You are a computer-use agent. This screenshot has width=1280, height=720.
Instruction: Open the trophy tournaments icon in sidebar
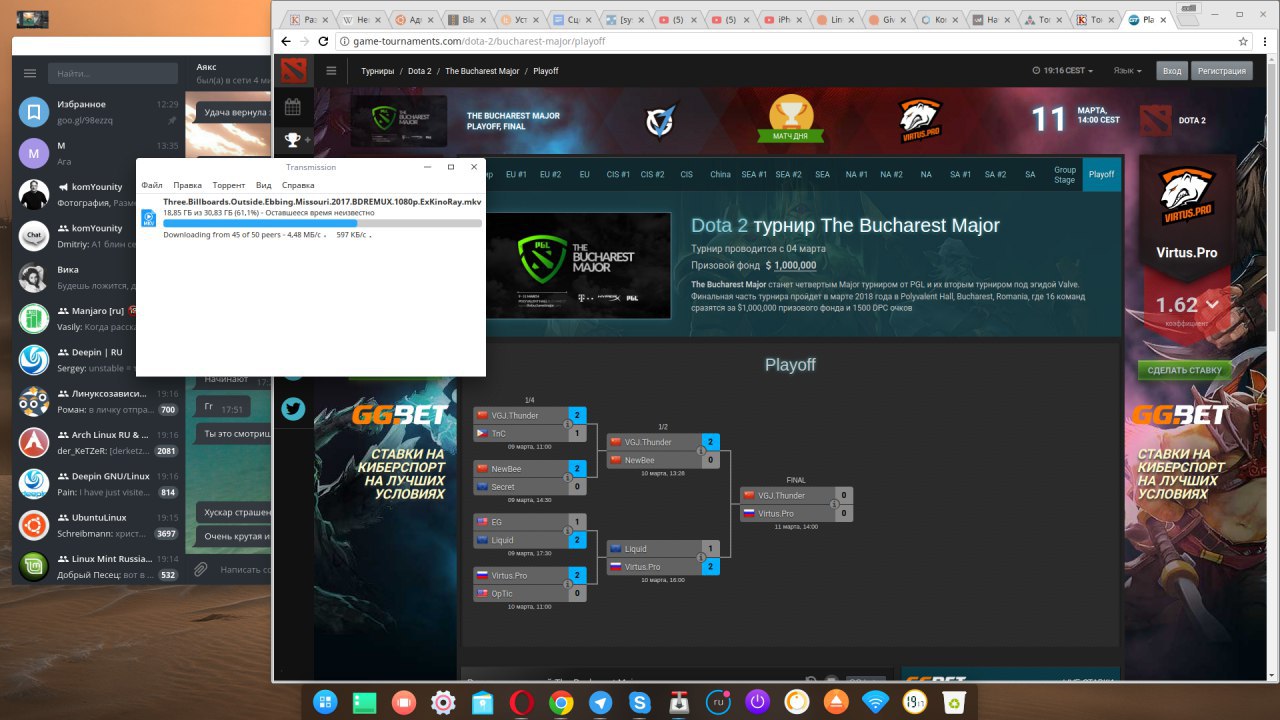[x=293, y=140]
